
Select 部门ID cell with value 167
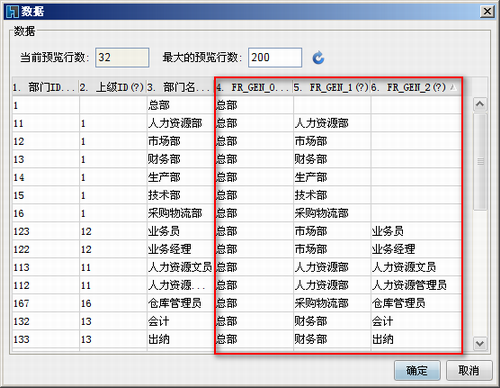coord(46,304)
